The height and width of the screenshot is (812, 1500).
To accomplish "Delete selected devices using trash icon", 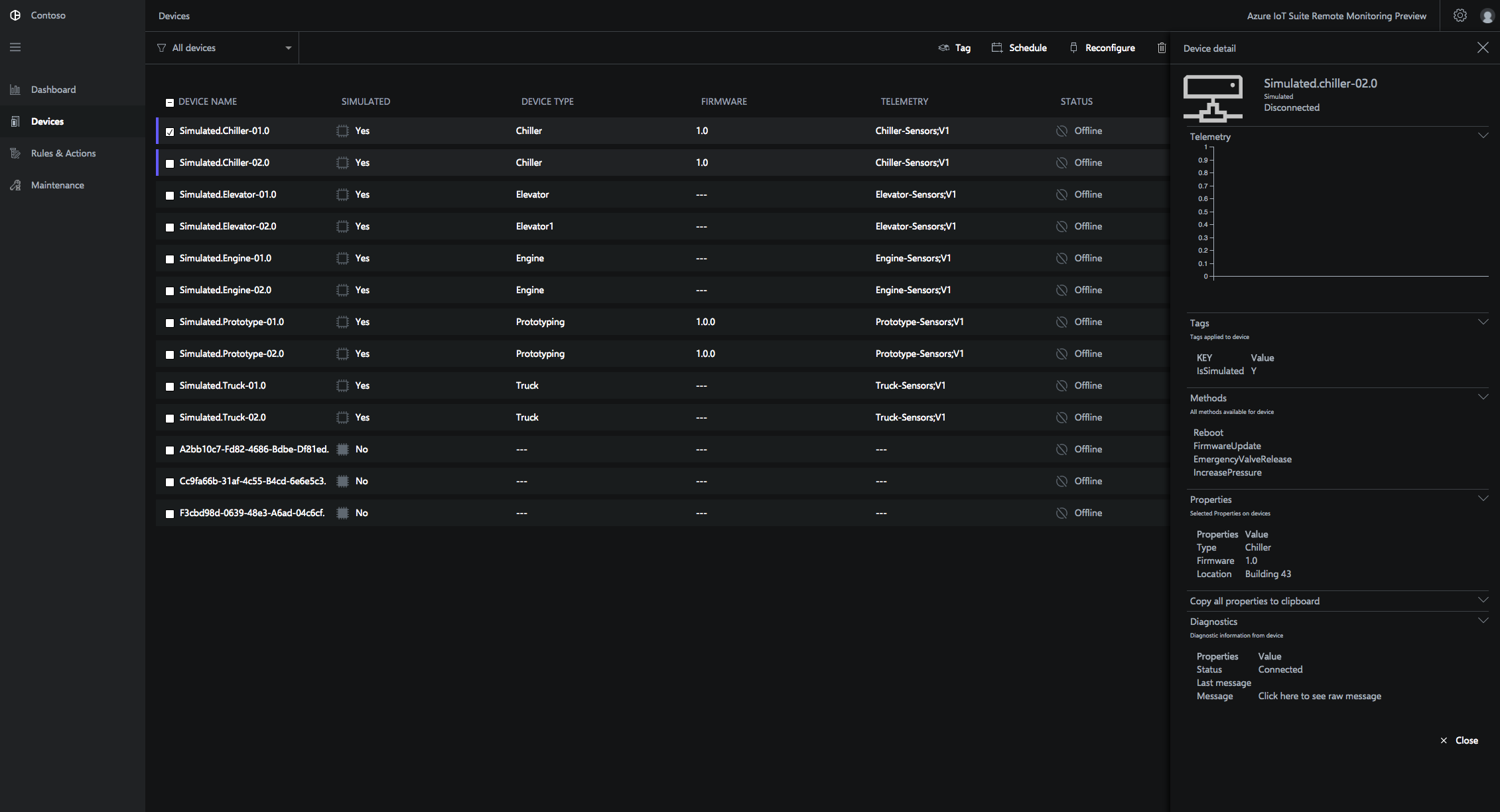I will tap(1162, 47).
